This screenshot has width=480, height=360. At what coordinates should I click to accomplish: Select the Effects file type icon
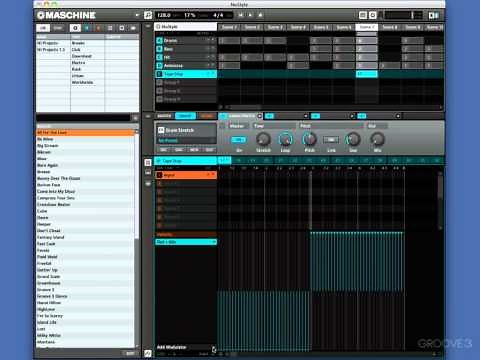(x=122, y=28)
